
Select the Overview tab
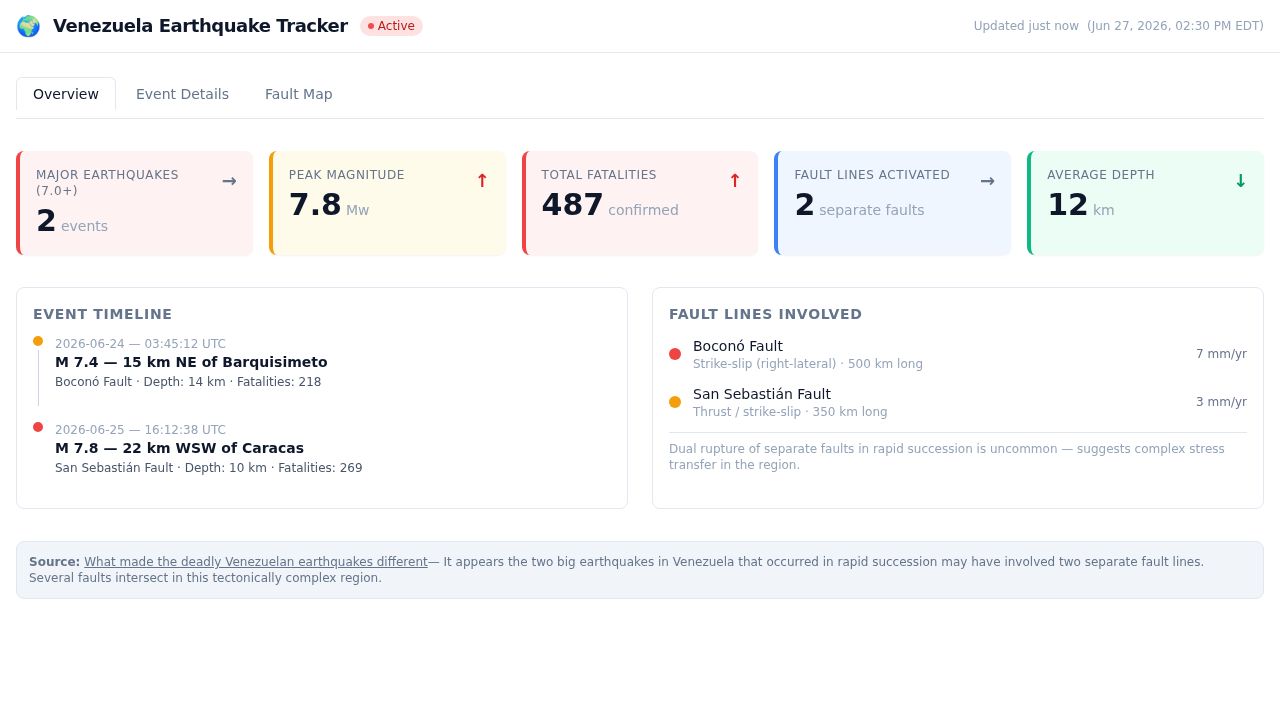66,94
